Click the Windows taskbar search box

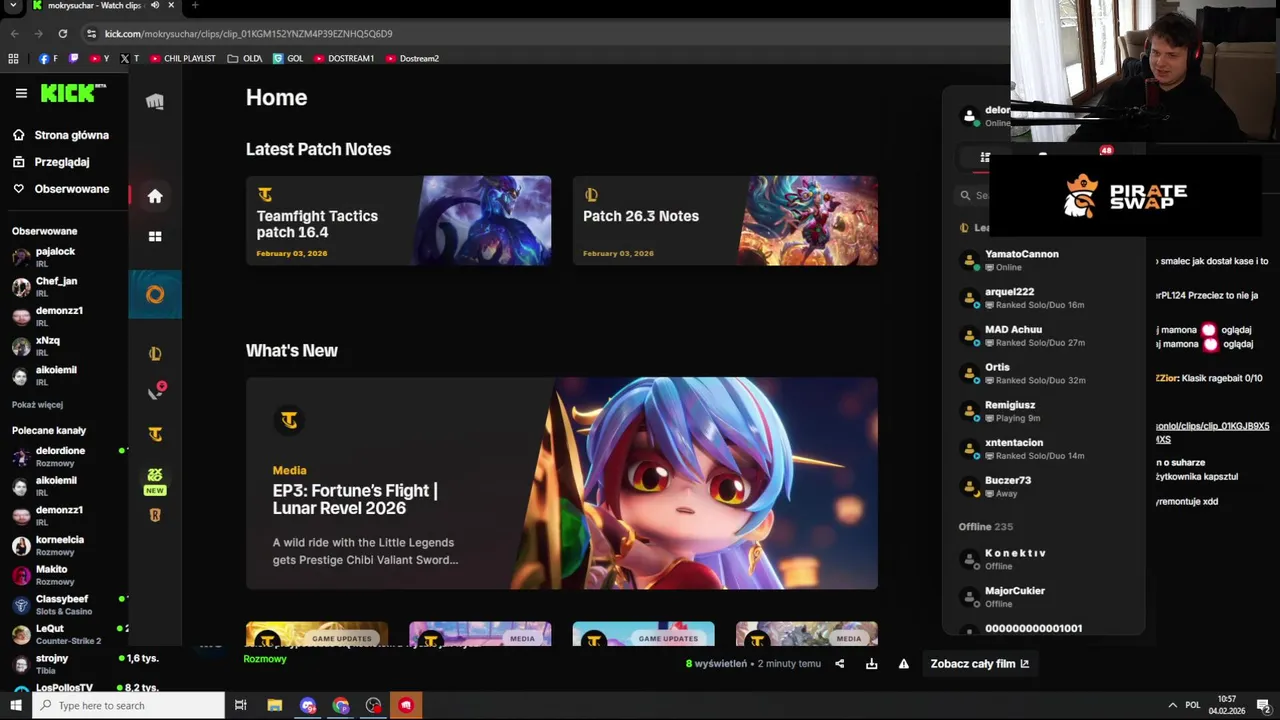128,705
